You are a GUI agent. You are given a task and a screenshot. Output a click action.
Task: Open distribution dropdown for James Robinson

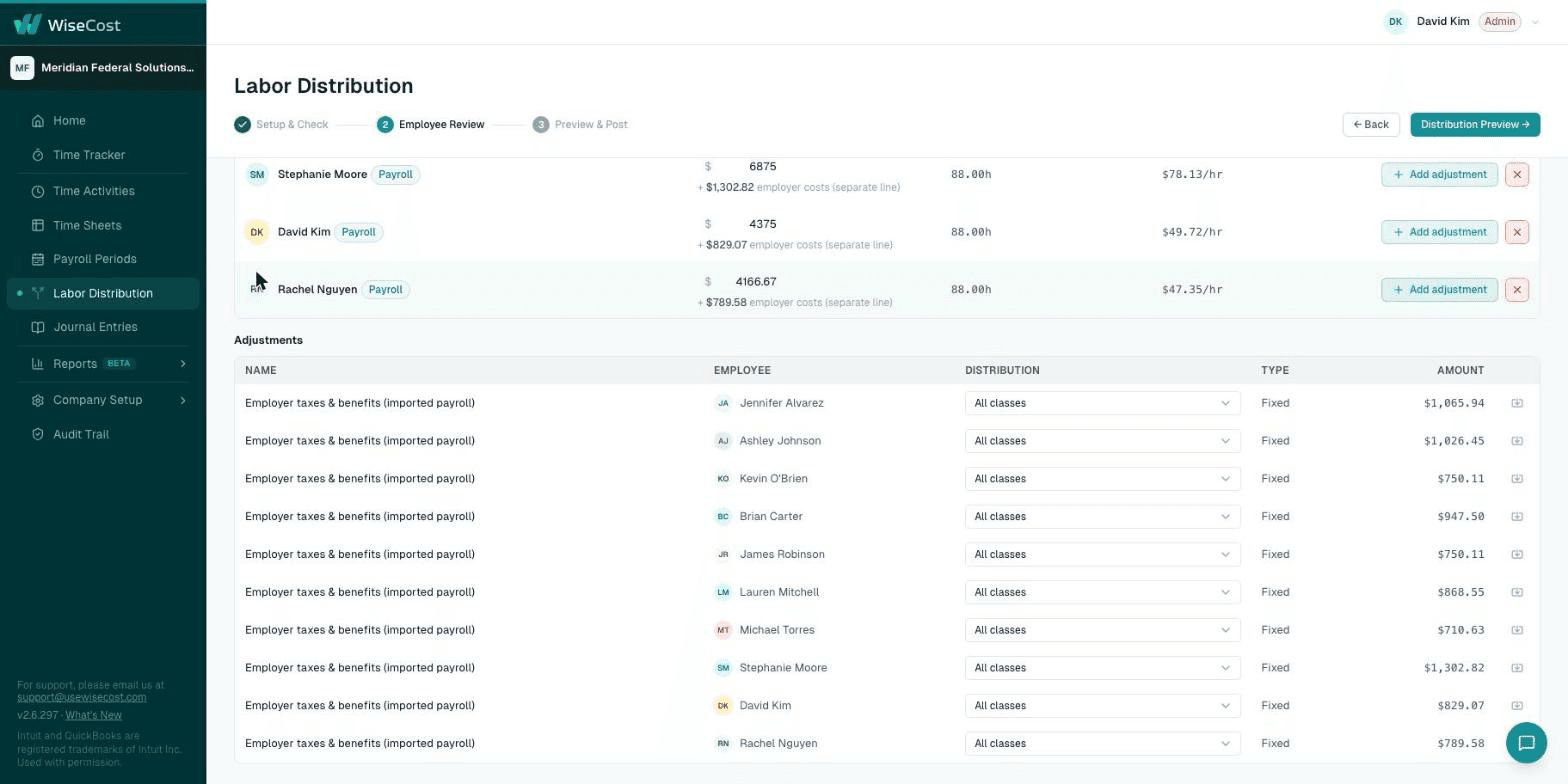pyautogui.click(x=1103, y=554)
